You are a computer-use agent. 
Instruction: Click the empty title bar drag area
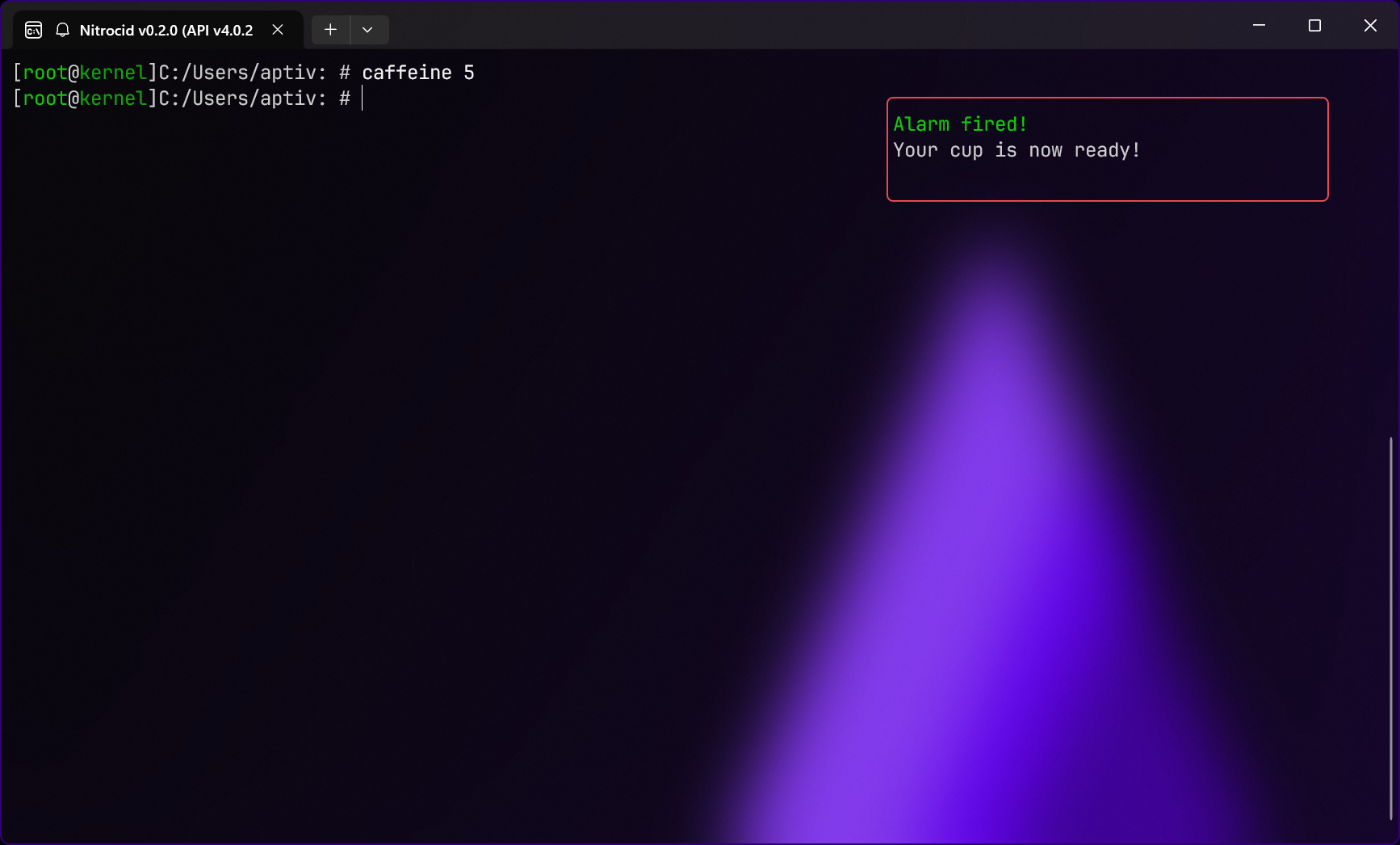[x=807, y=26]
